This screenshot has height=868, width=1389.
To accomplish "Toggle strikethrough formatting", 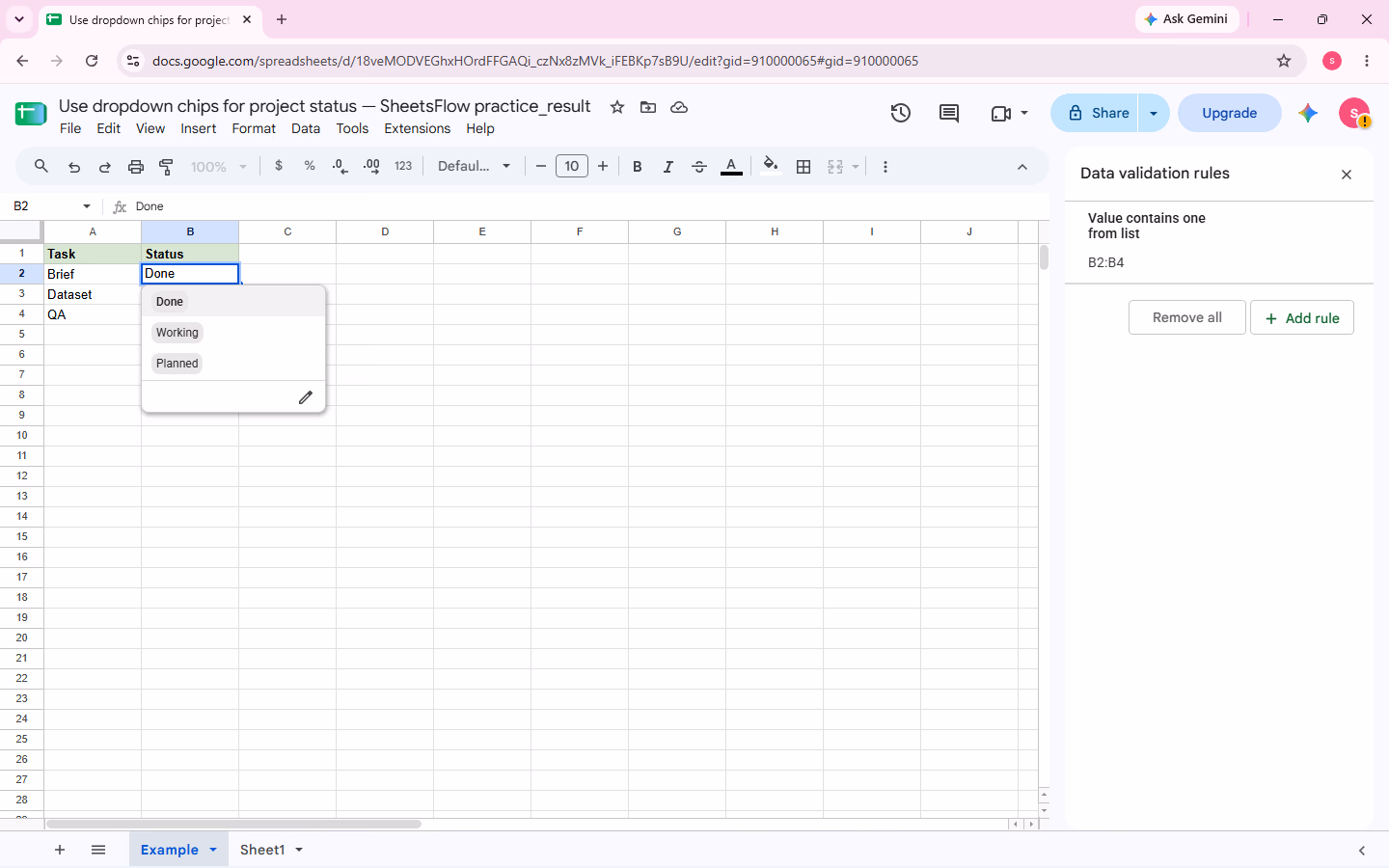I will (699, 166).
